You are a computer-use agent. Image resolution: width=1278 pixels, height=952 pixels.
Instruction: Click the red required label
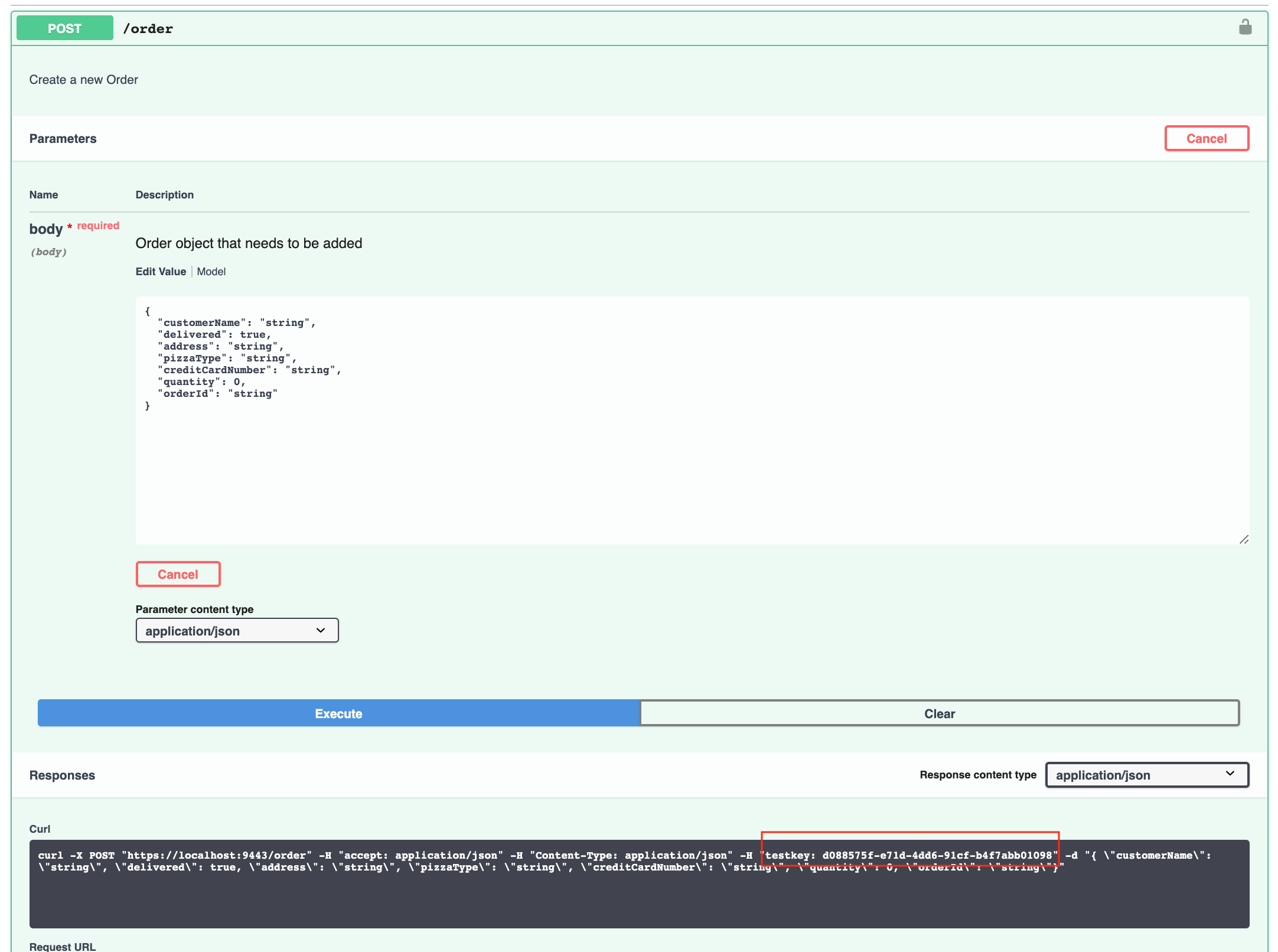[98, 226]
